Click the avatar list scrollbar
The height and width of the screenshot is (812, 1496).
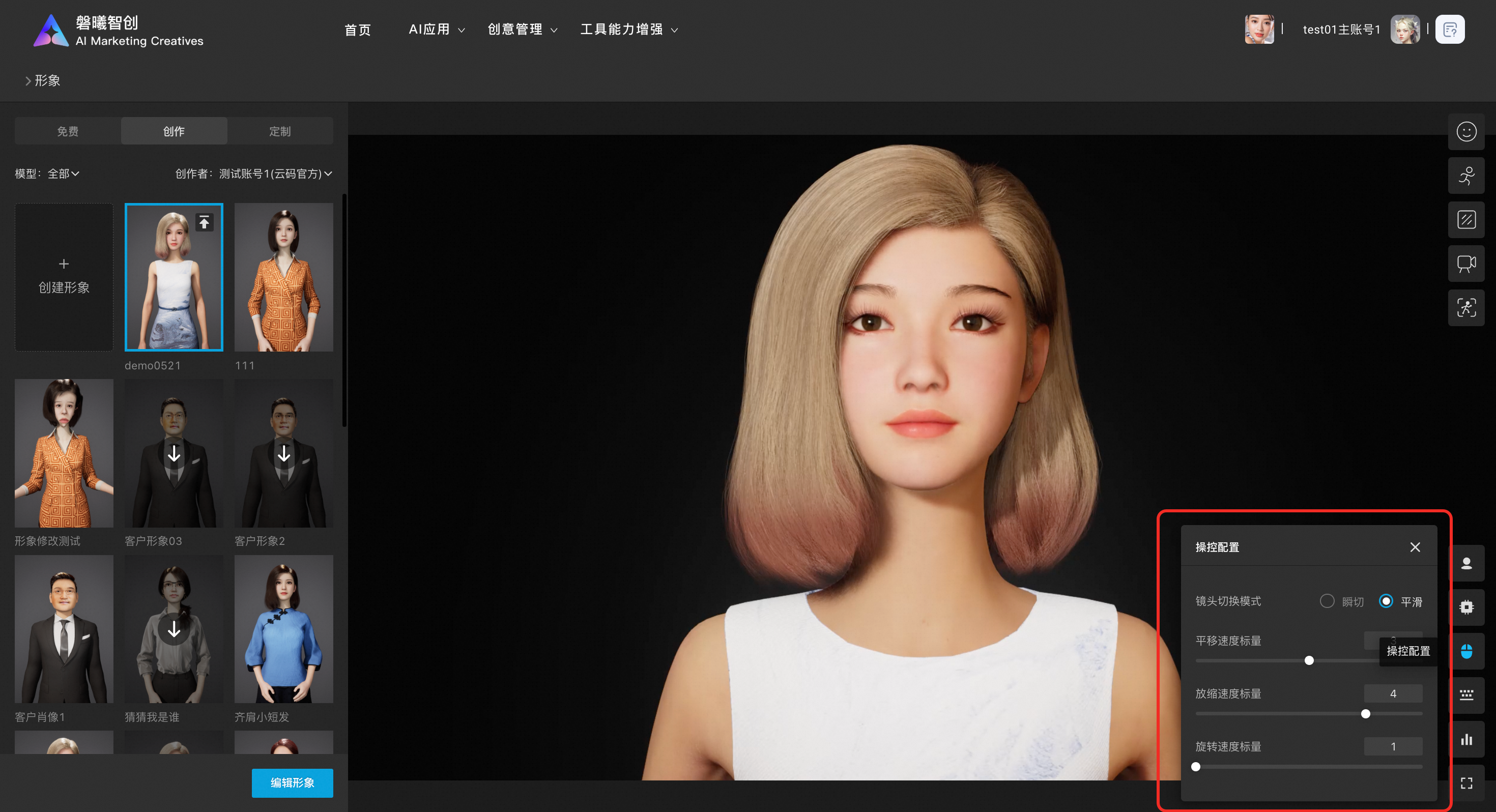coord(344,311)
